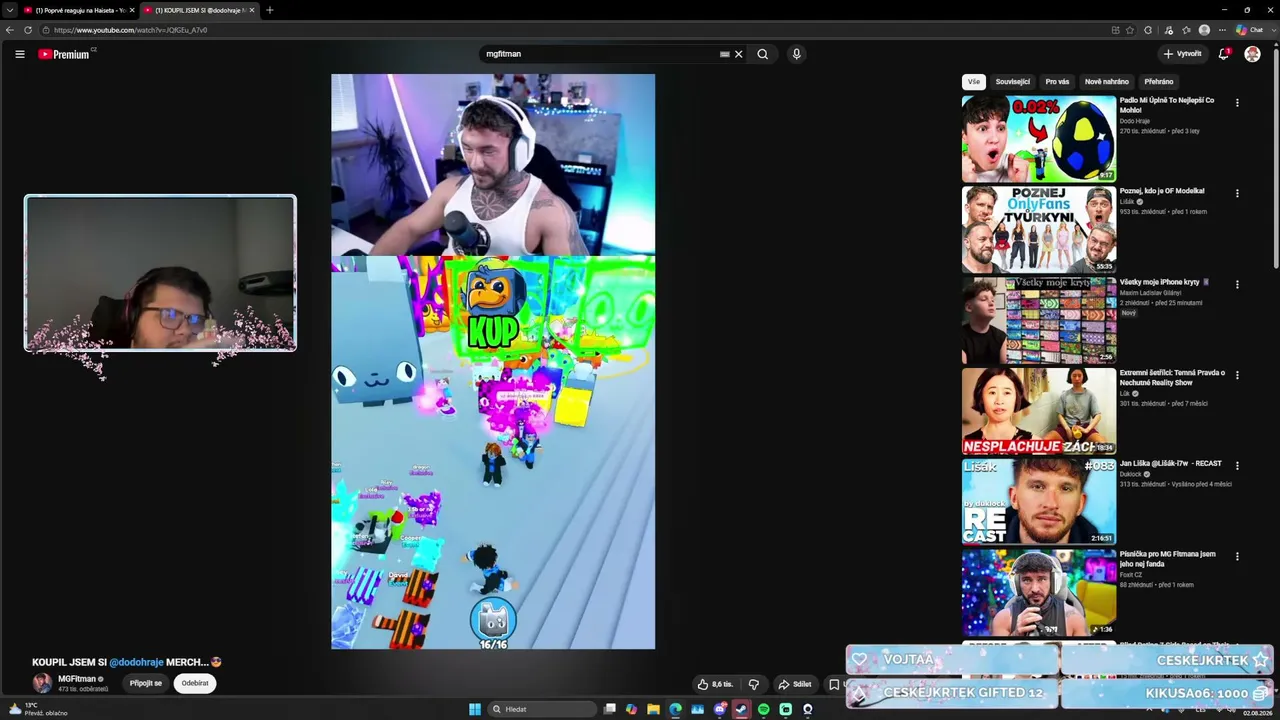This screenshot has height=720, width=1280.
Task: Open Task View on the taskbar
Action: tap(610, 709)
